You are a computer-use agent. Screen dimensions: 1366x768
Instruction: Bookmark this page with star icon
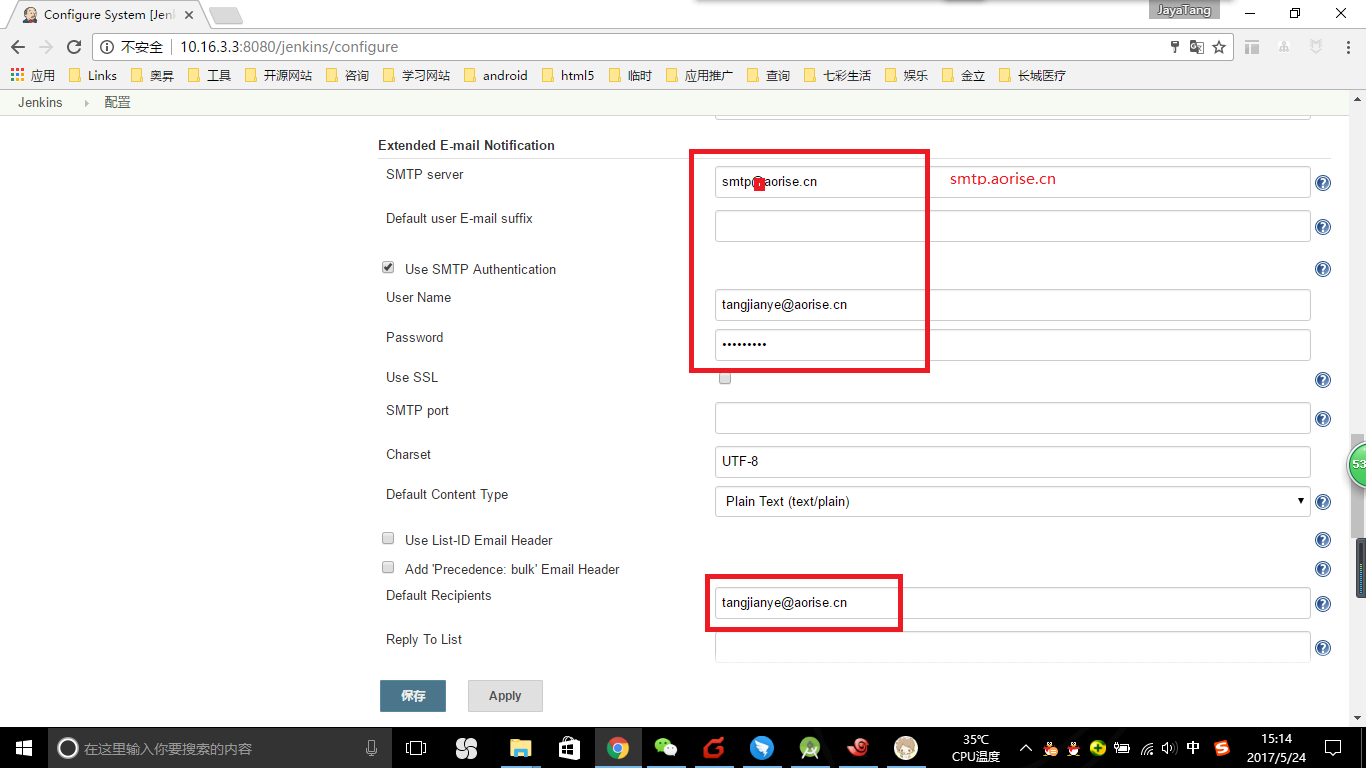click(x=1219, y=47)
